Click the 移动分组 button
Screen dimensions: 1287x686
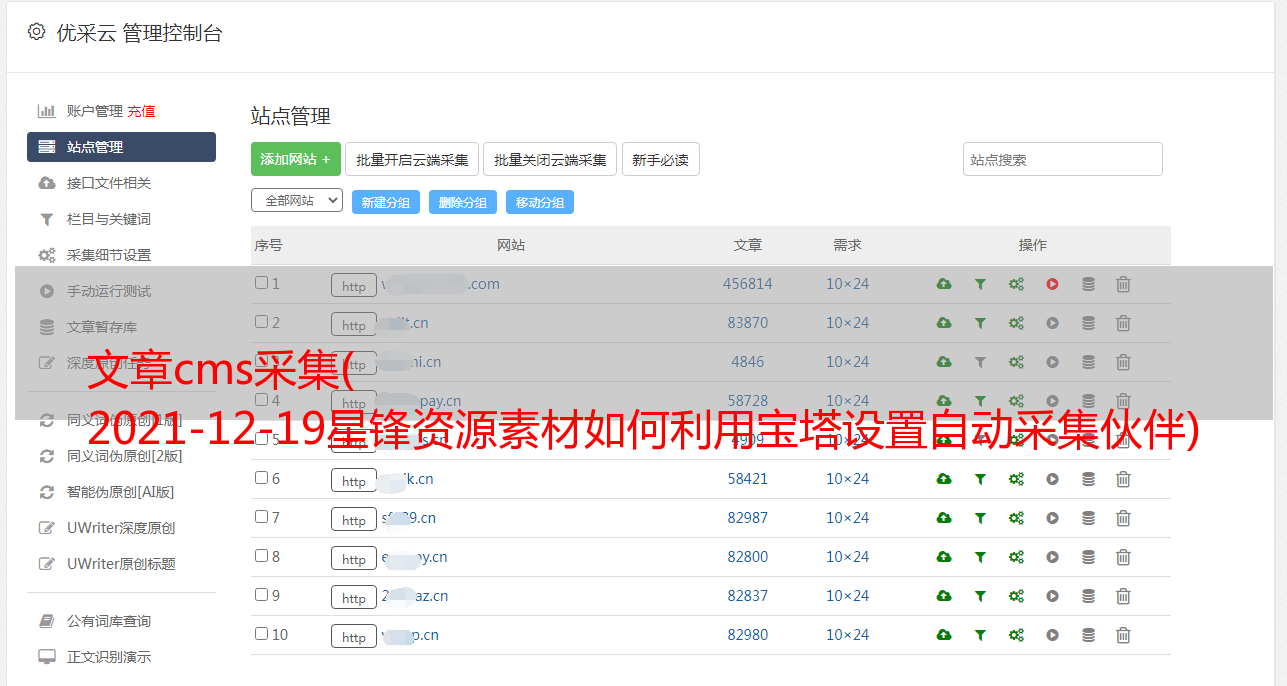point(540,202)
